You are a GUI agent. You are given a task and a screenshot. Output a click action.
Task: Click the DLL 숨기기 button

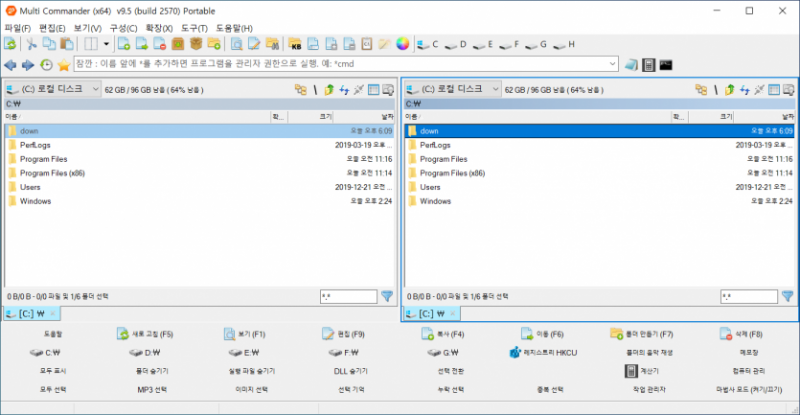point(351,371)
